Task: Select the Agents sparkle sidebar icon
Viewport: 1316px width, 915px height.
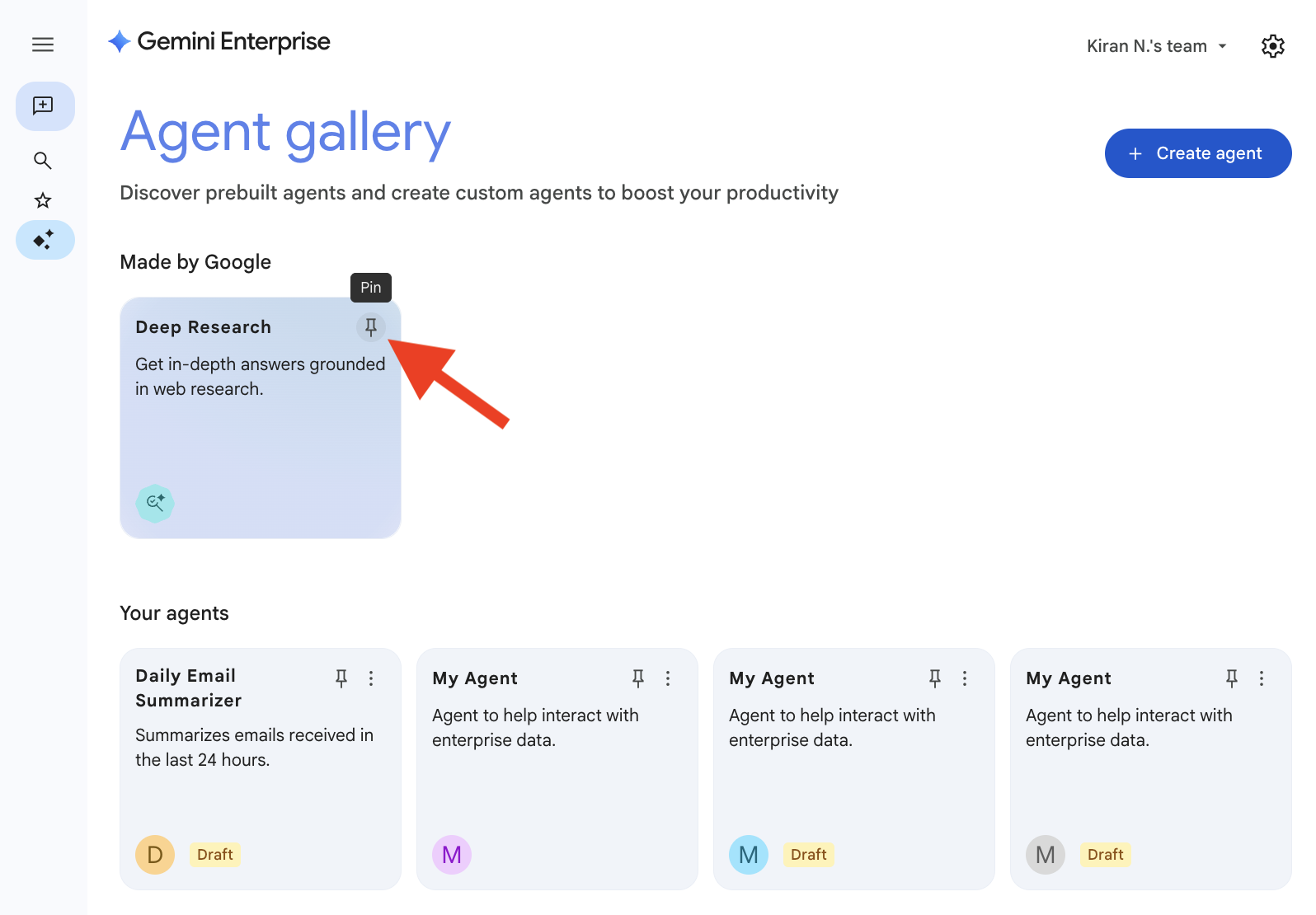Action: (x=45, y=240)
